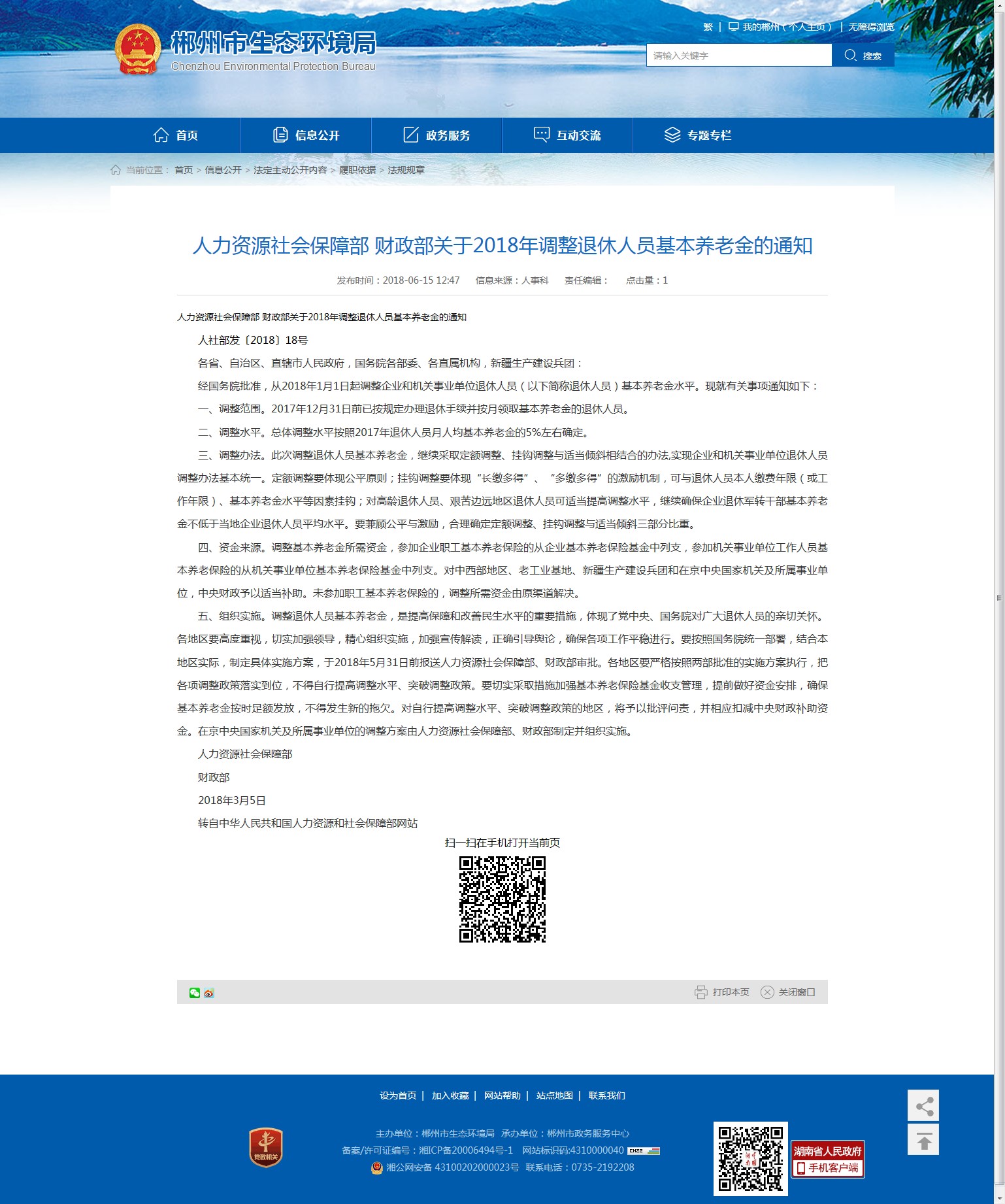The image size is (1005, 1204).
Task: Share via the Weibo icon
Action: 209,993
